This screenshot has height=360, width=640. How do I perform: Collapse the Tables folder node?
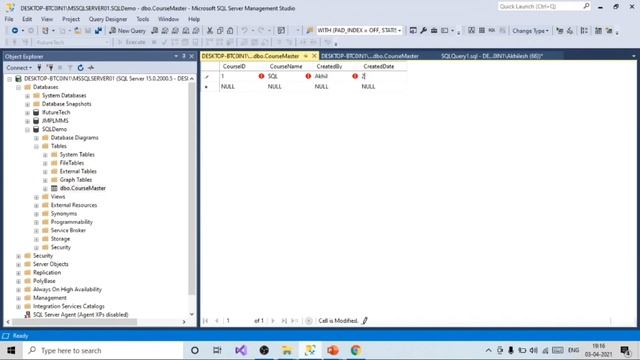tap(36, 146)
